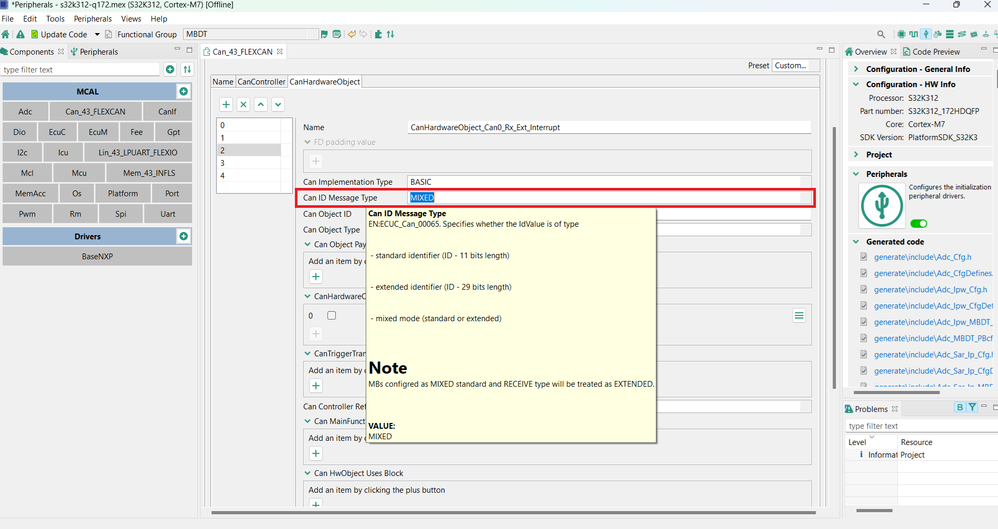Open the Pins tool chip icon
The width and height of the screenshot is (998, 529).
901,34
